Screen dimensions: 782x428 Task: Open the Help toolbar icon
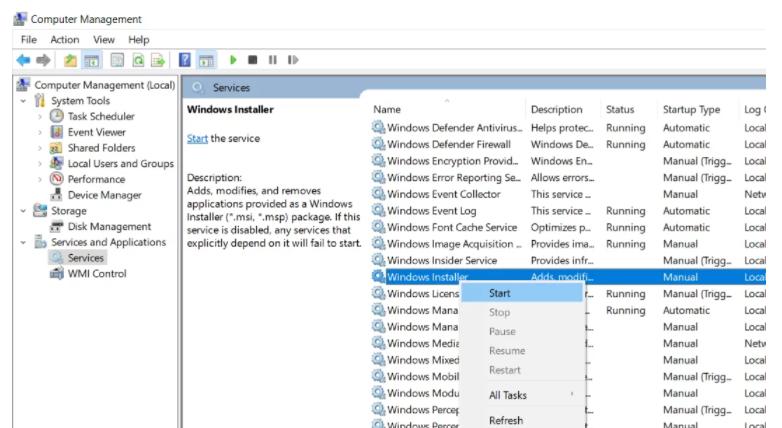click(x=185, y=60)
